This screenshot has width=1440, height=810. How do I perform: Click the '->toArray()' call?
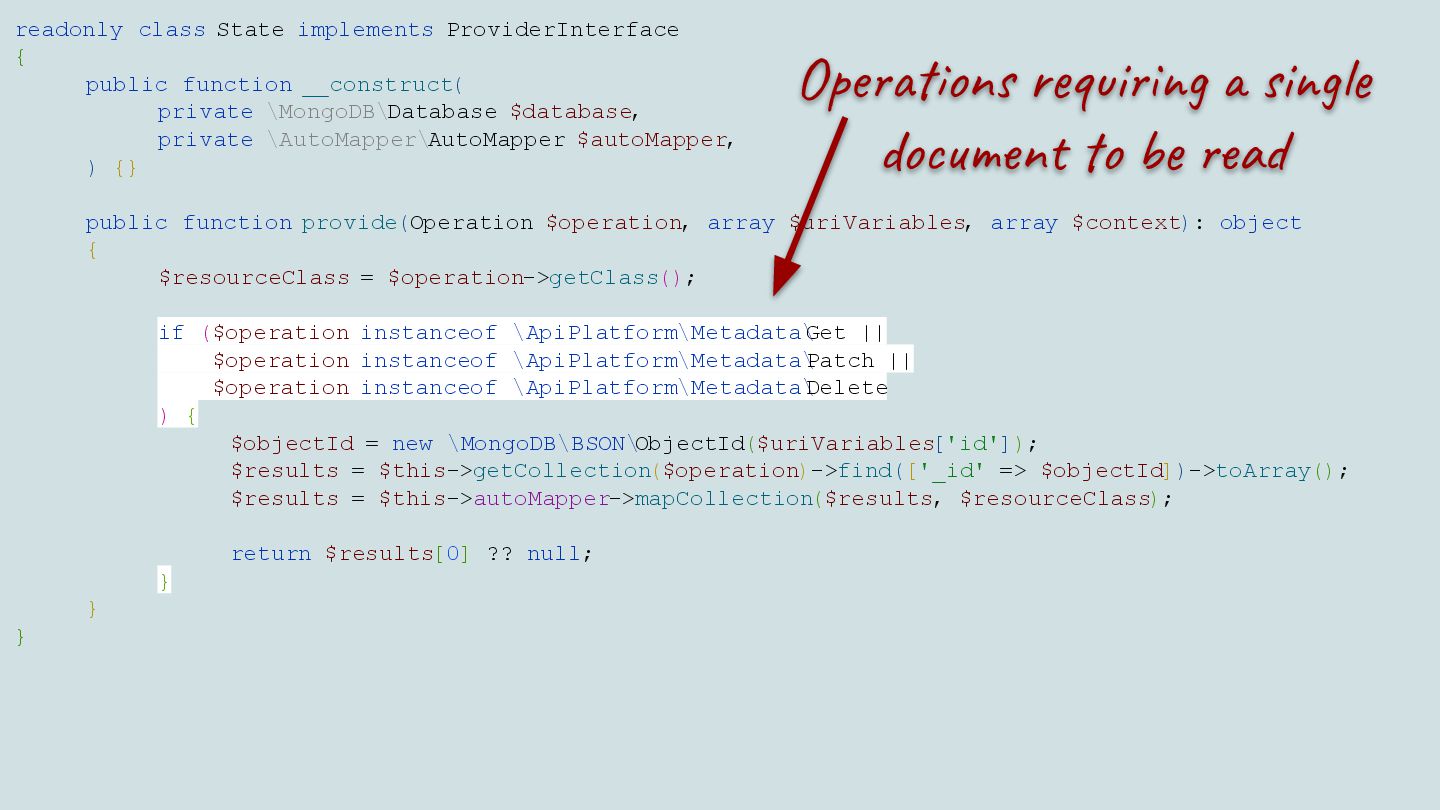1261,471
